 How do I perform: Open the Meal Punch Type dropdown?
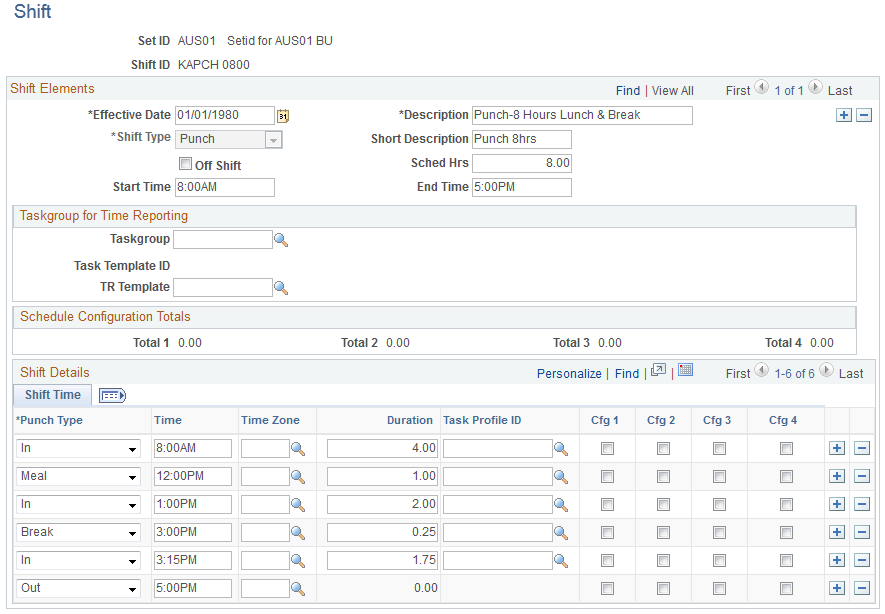click(x=78, y=477)
